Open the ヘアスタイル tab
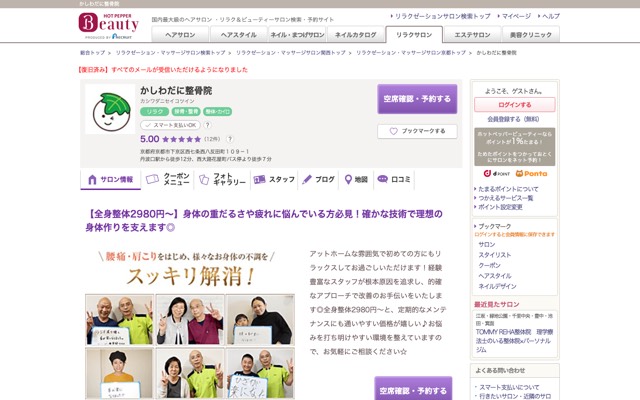The width and height of the screenshot is (640, 400). (238, 35)
